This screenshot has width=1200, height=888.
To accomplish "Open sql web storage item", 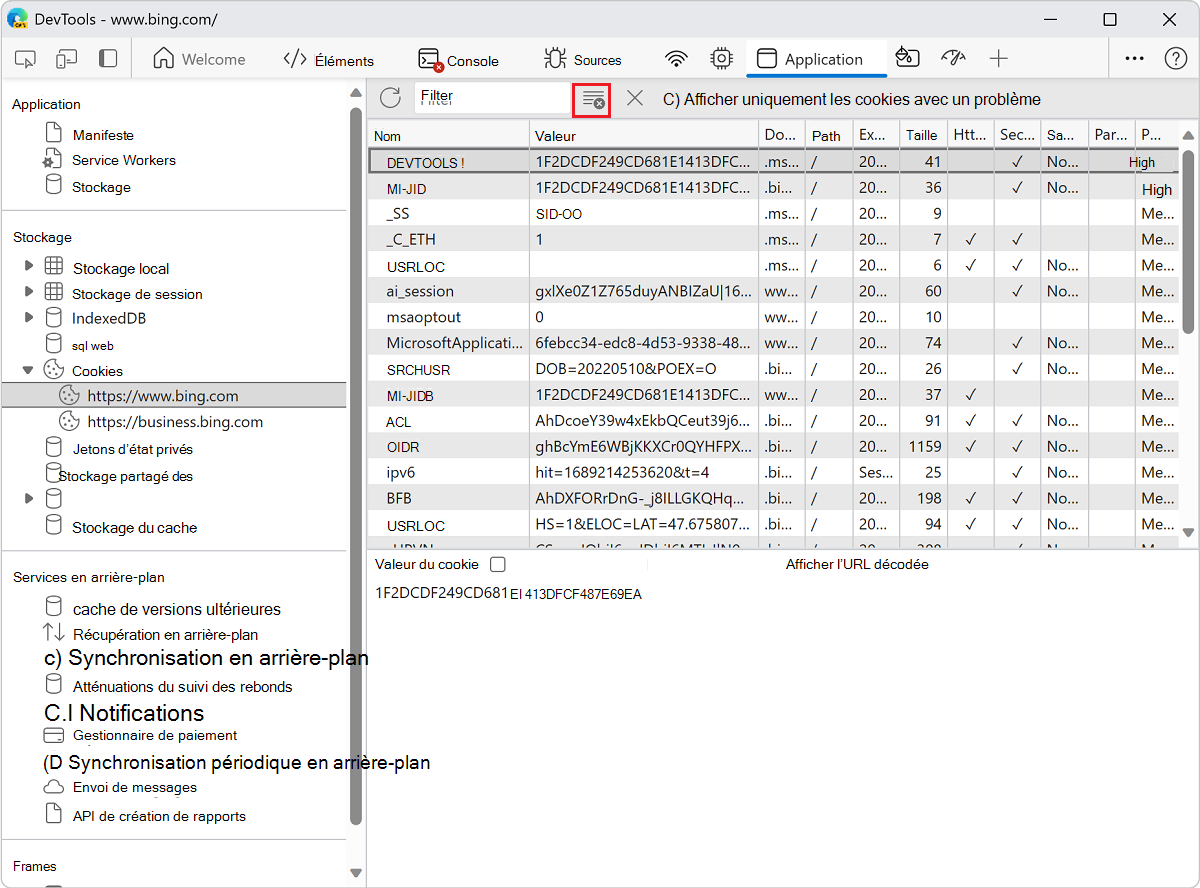I will click(80, 344).
